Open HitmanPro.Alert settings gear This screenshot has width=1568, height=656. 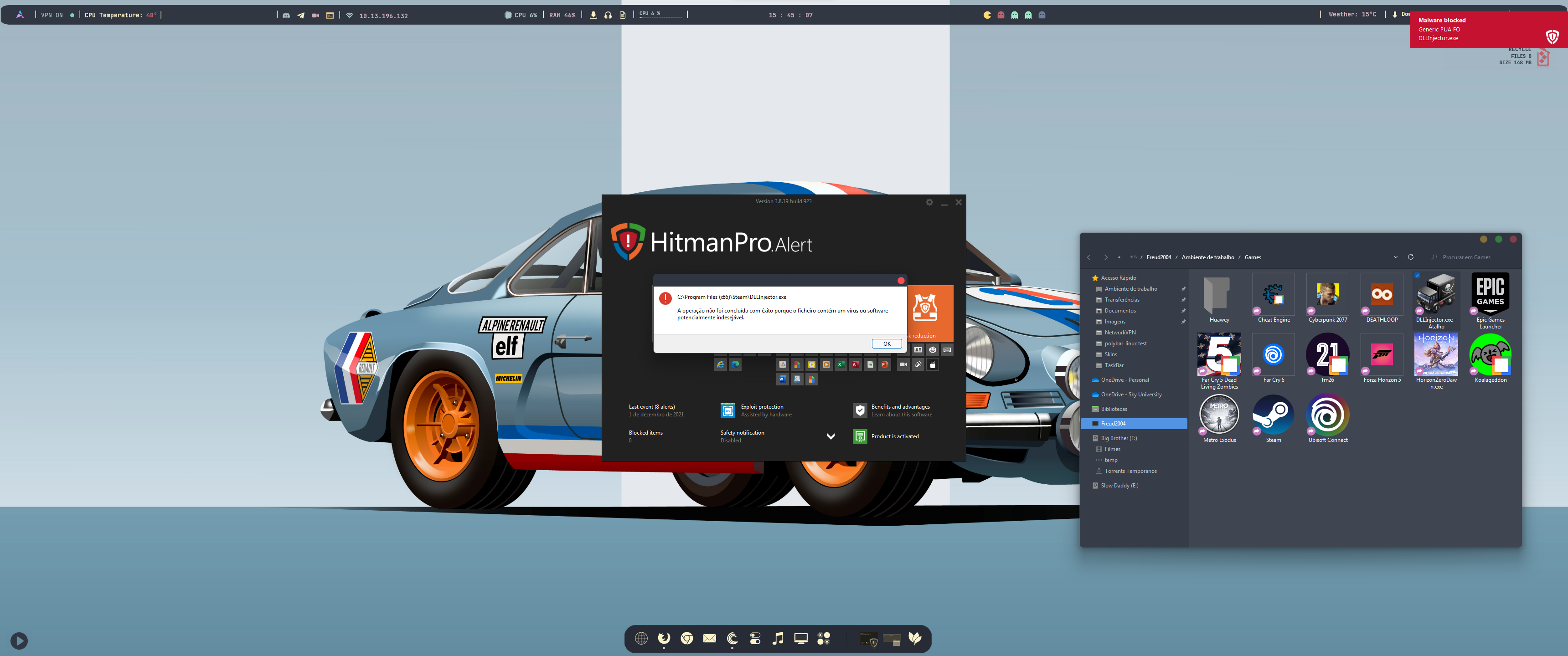pos(929,202)
